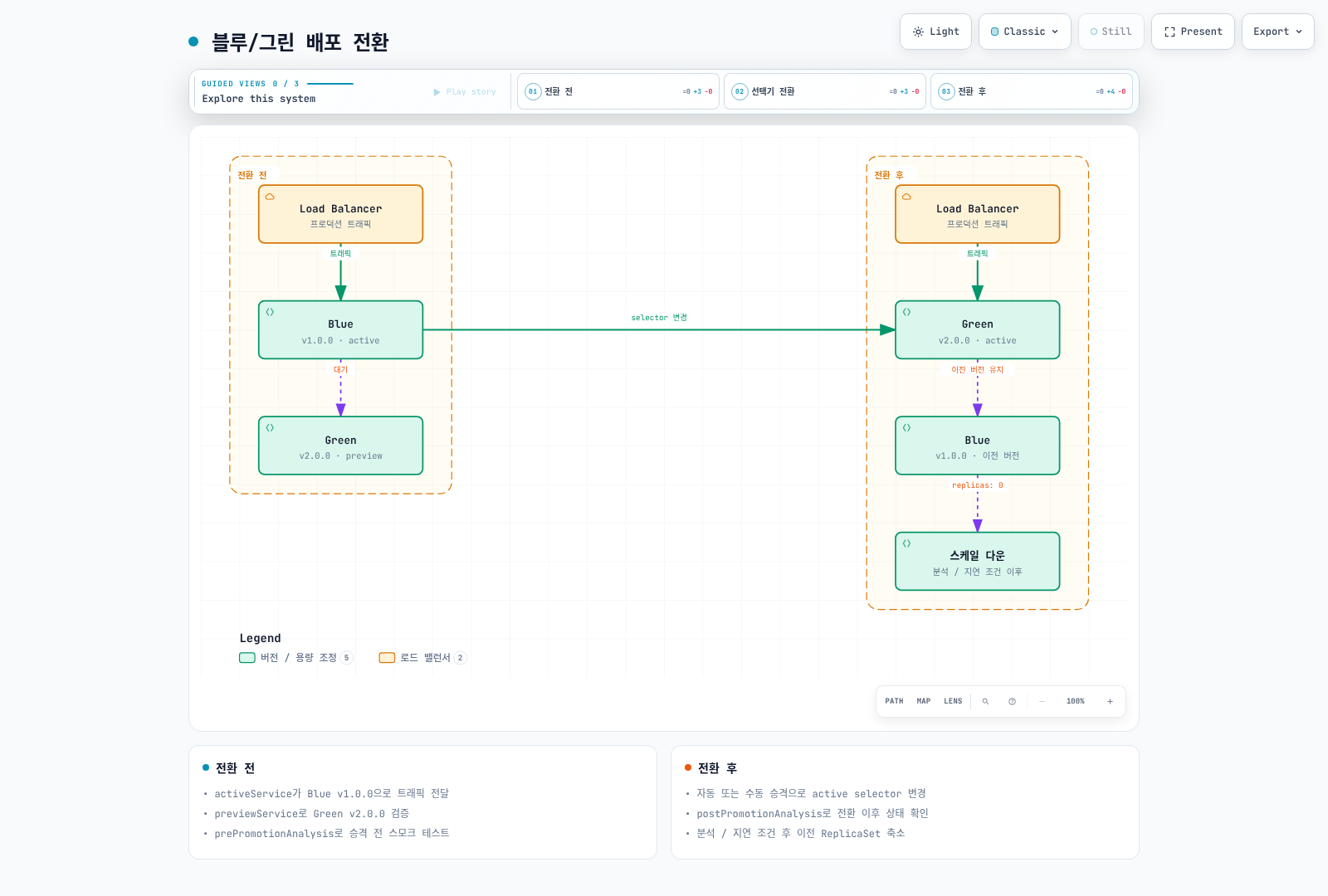Image resolution: width=1328 pixels, height=896 pixels.
Task: Click the sun icon in Light button
Action: pyautogui.click(x=918, y=32)
